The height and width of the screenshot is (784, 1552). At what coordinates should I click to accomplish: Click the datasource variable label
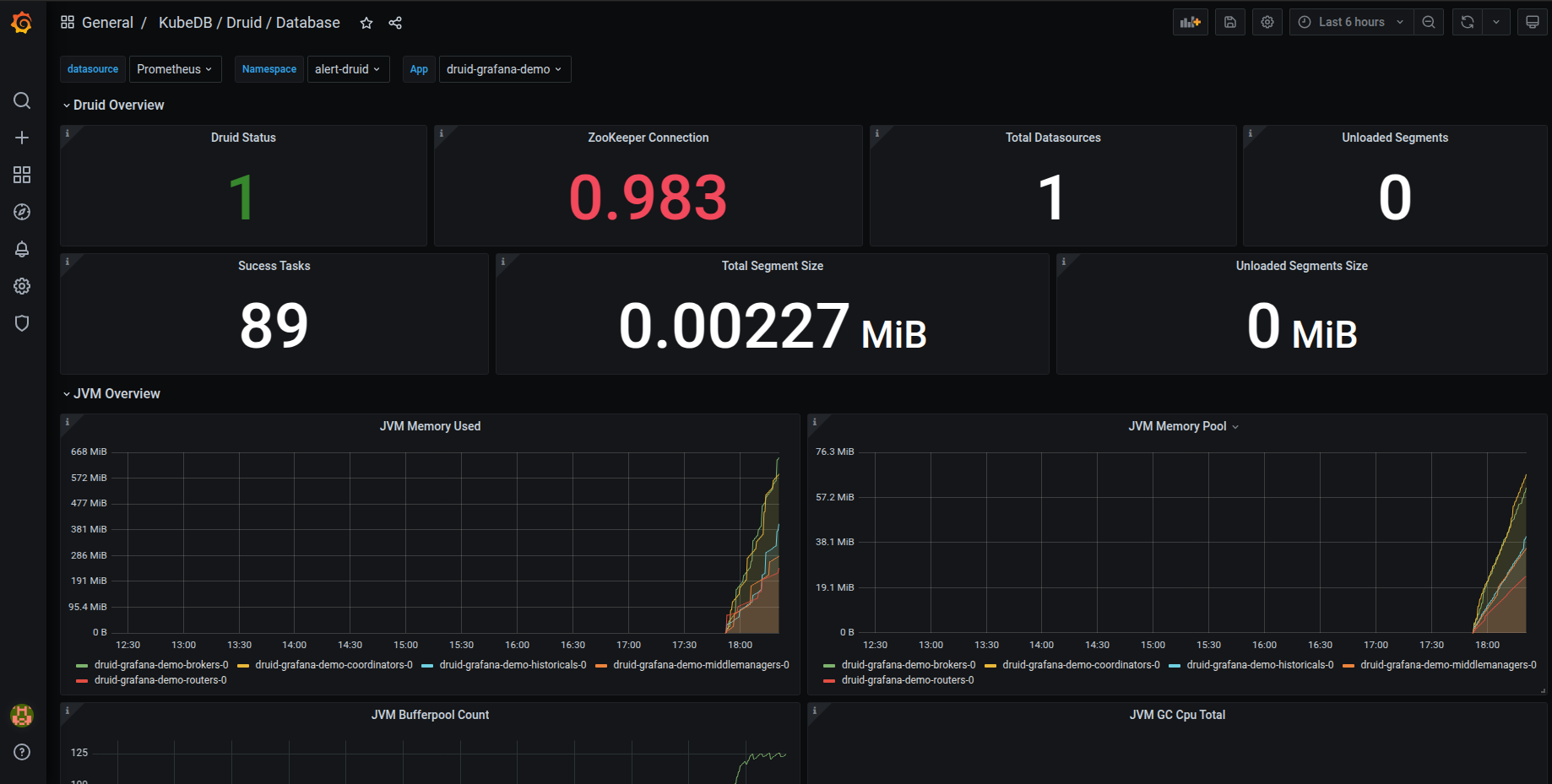tap(93, 69)
